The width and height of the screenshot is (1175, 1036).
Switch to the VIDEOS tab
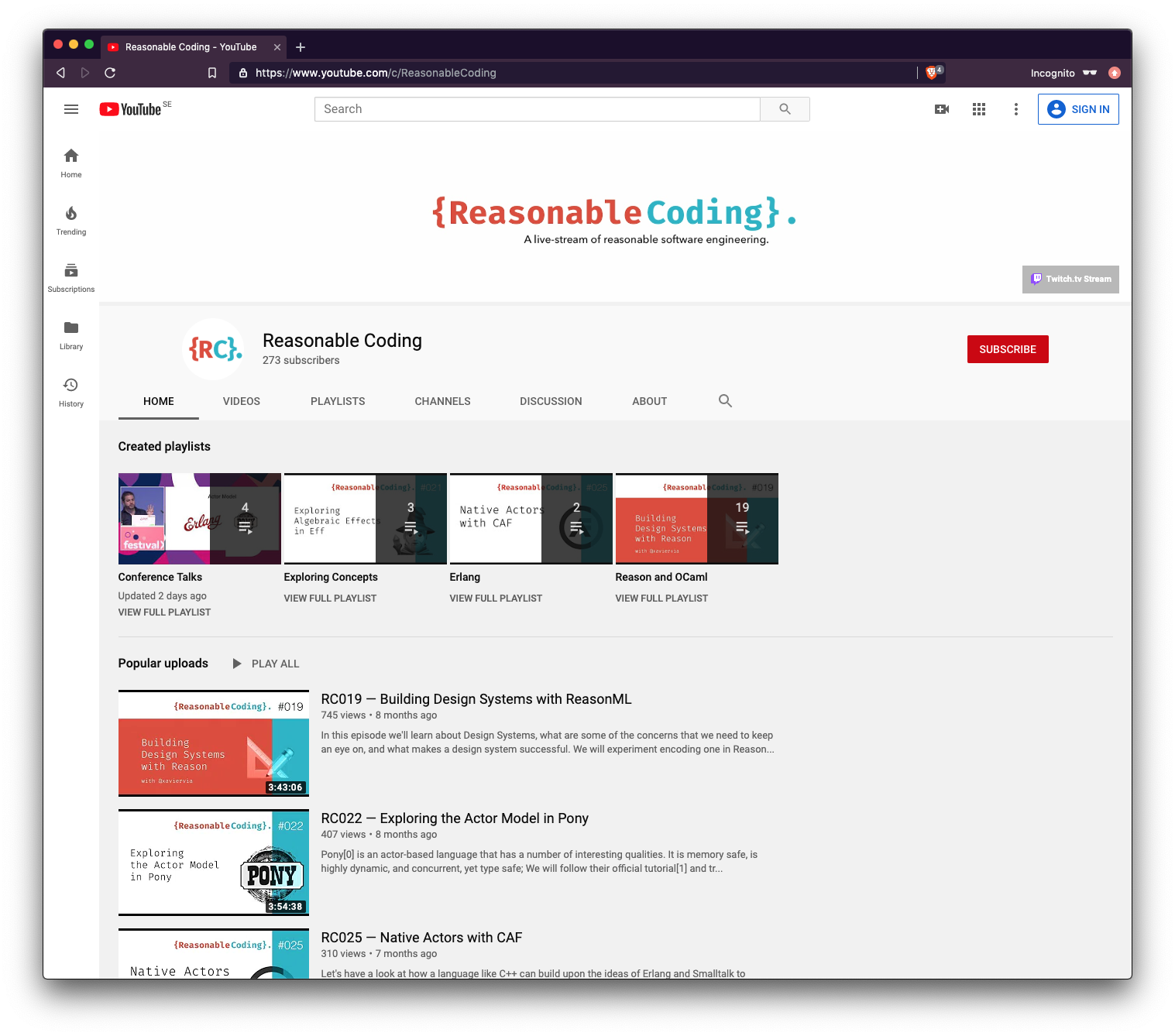point(241,401)
